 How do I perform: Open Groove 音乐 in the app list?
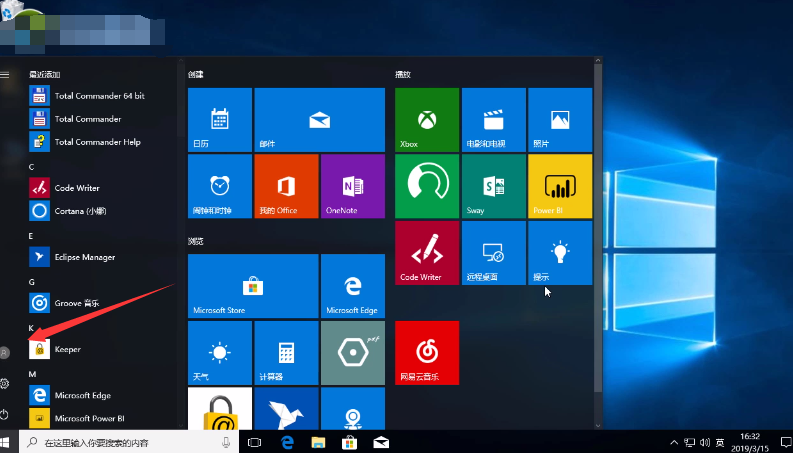pos(101,303)
